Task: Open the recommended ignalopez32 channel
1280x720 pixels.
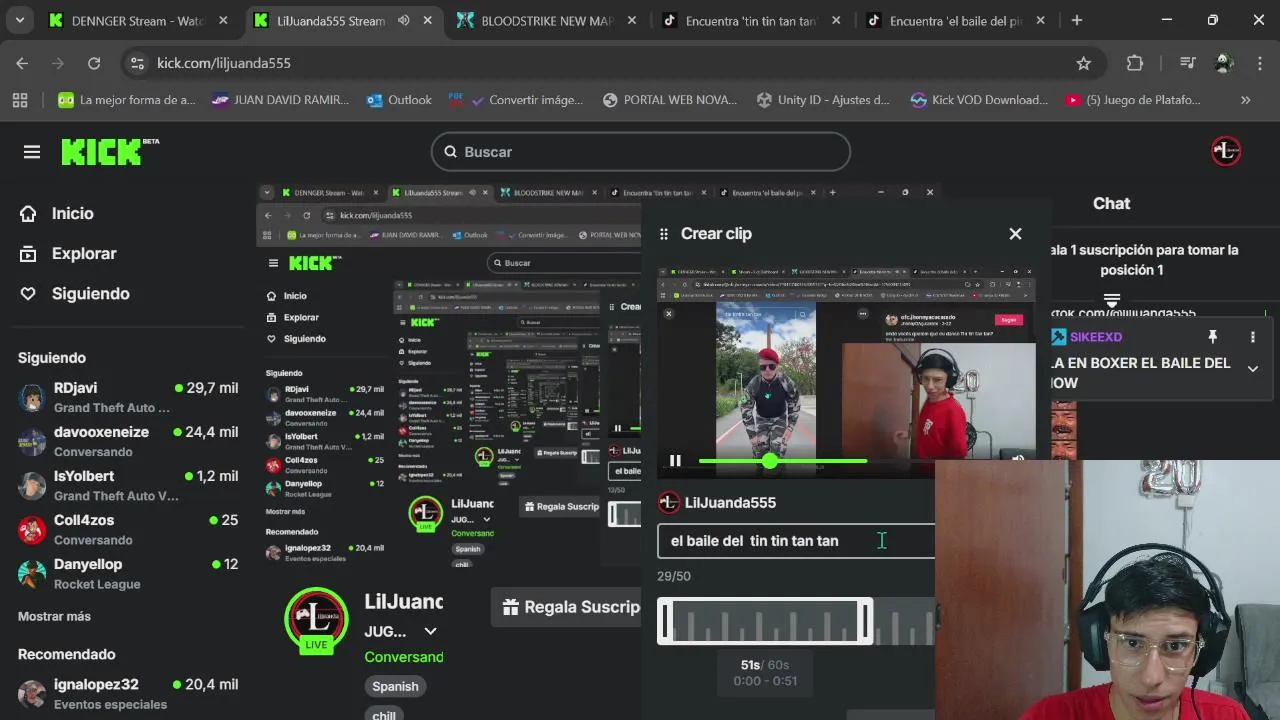Action: [128, 693]
